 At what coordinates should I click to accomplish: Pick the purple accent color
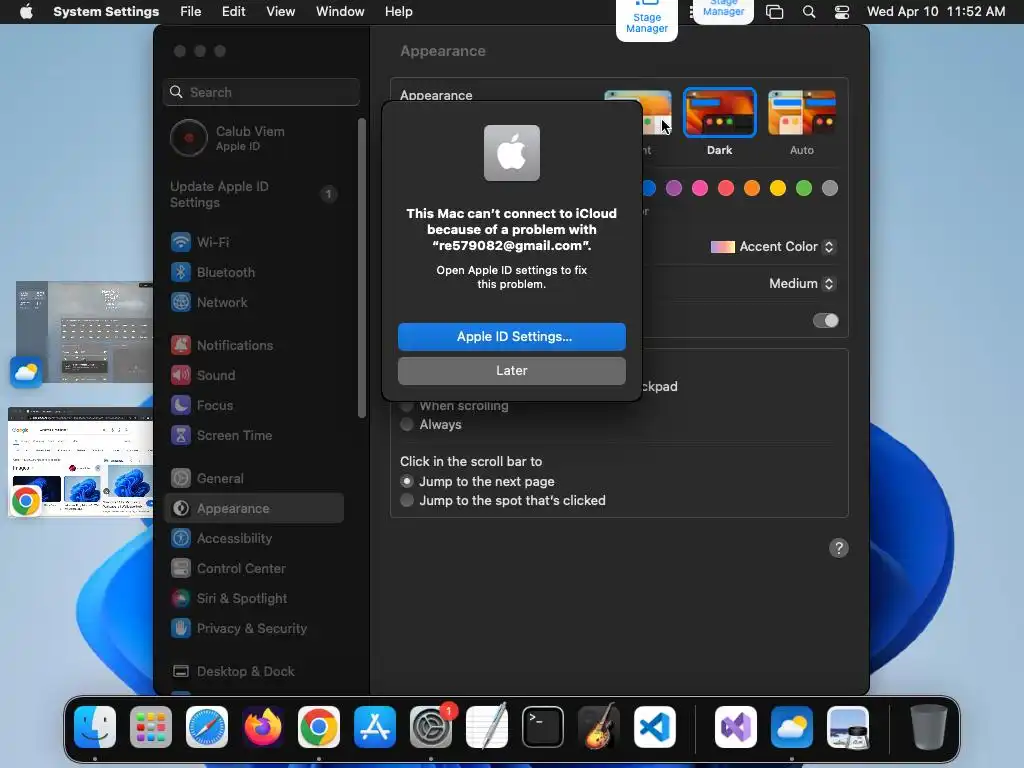click(x=674, y=189)
